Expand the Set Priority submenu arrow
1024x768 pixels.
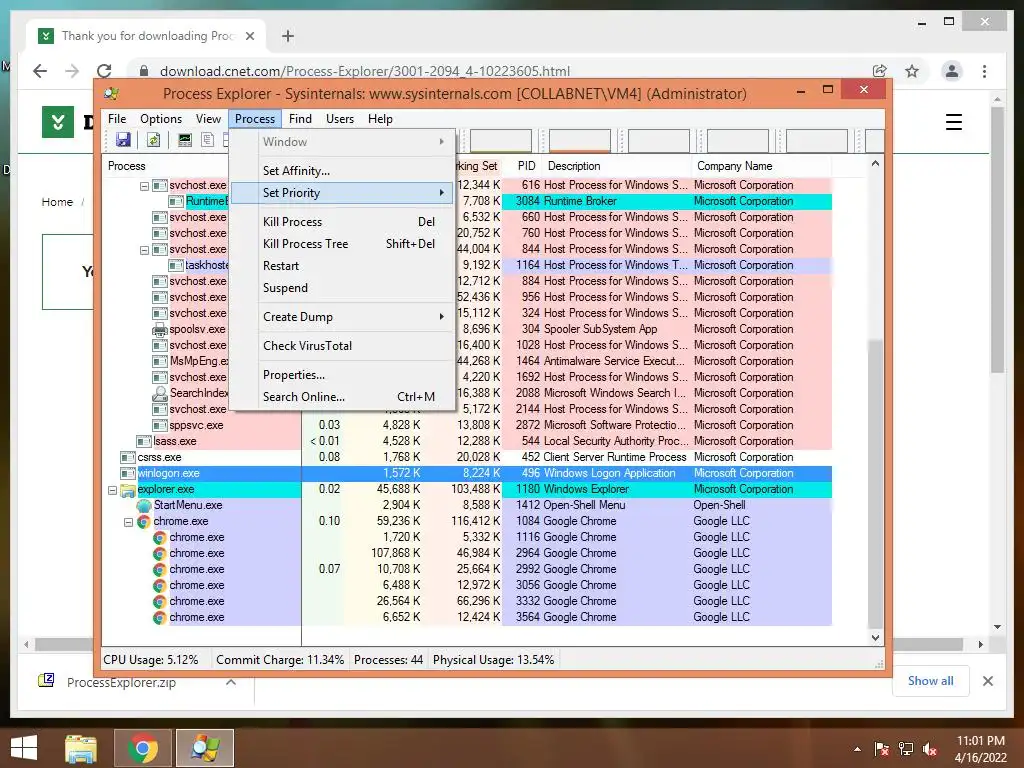(x=442, y=193)
